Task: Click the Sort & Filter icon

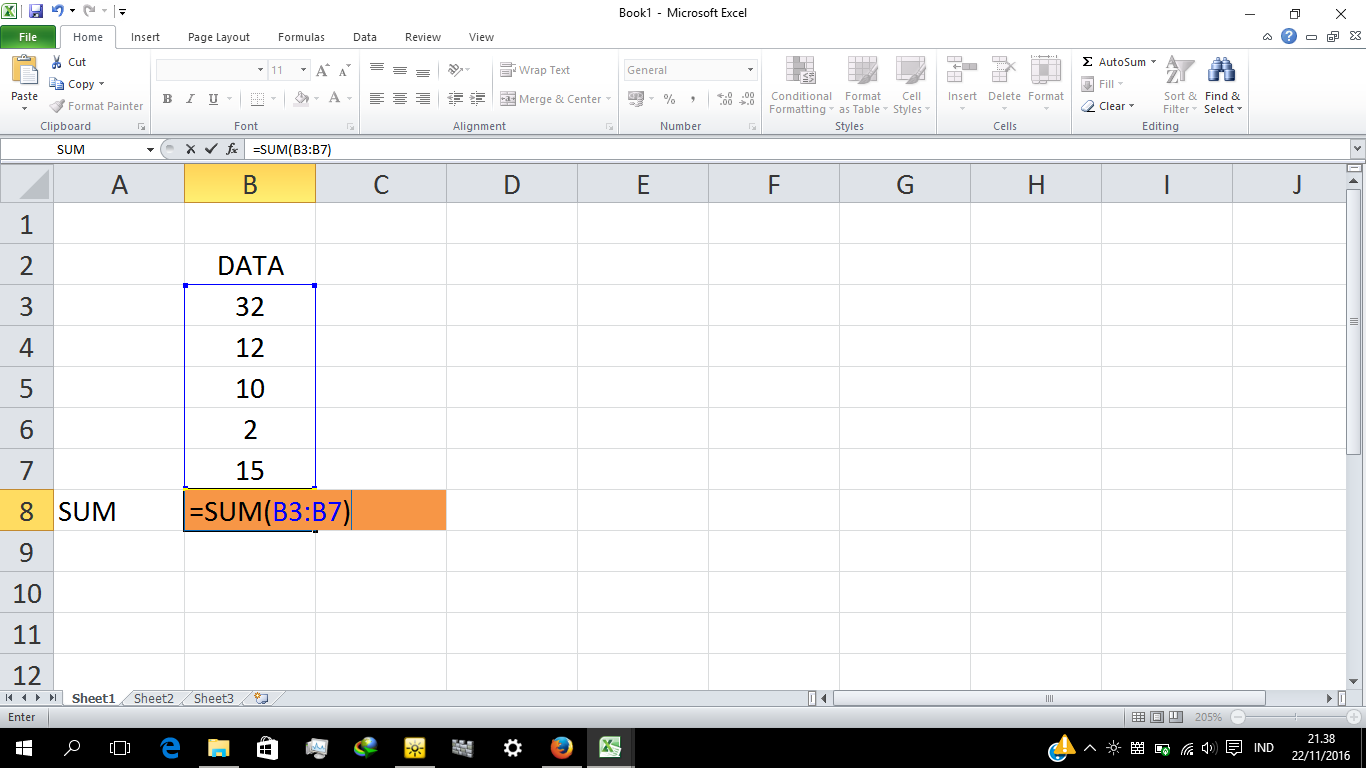Action: (1179, 86)
